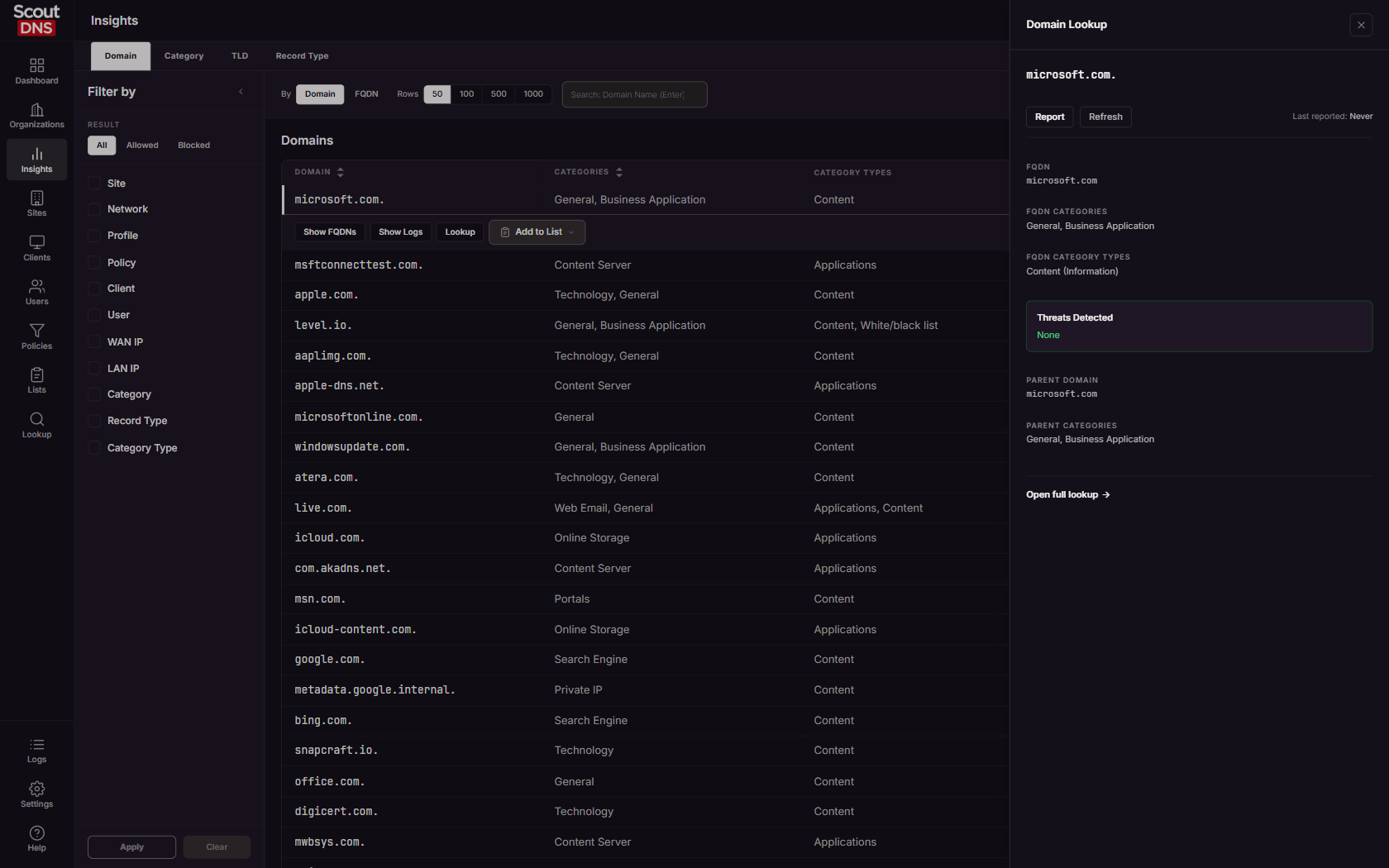Sort the table by Categories column
The height and width of the screenshot is (868, 1389).
click(x=588, y=172)
